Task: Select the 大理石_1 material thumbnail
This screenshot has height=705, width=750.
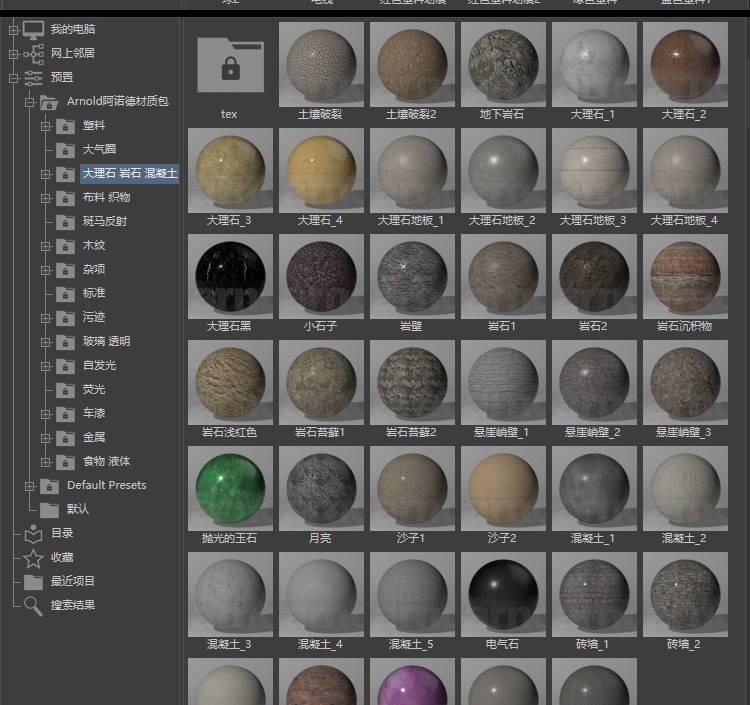Action: (594, 64)
